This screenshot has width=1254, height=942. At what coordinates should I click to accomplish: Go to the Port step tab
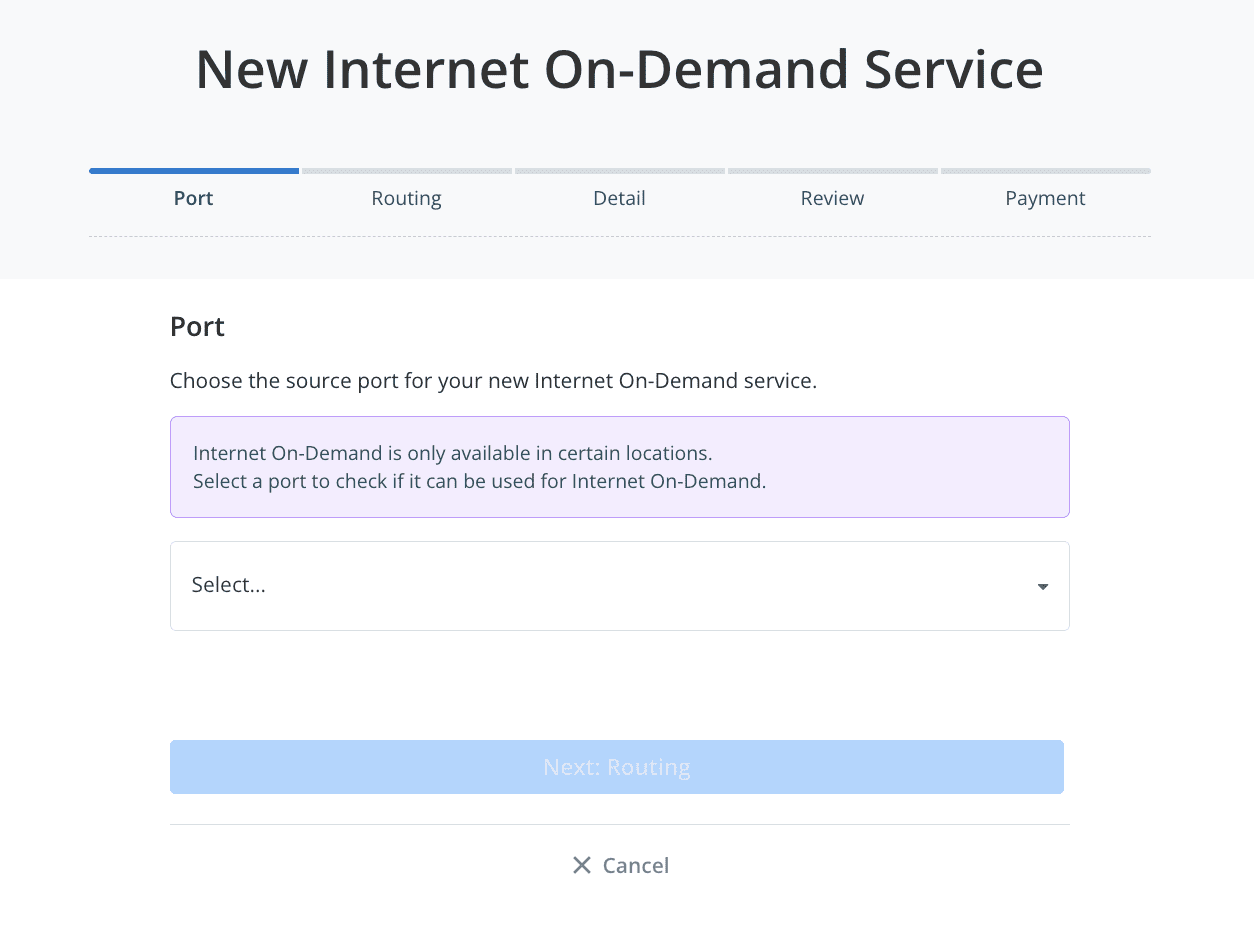(193, 198)
